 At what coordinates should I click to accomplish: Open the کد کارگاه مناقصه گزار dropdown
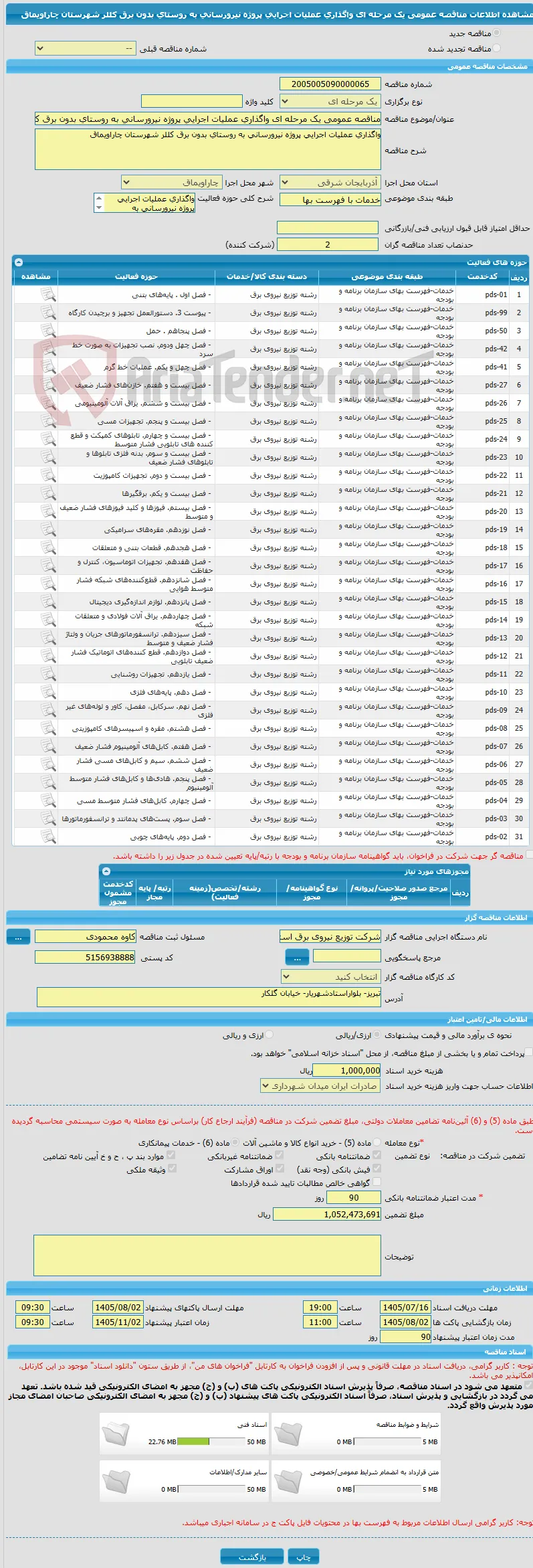pyautogui.click(x=331, y=977)
